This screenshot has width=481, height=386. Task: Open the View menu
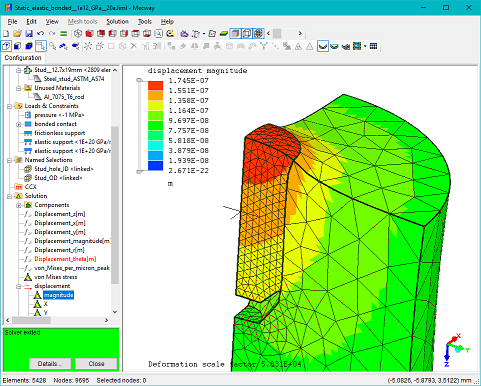pos(52,22)
